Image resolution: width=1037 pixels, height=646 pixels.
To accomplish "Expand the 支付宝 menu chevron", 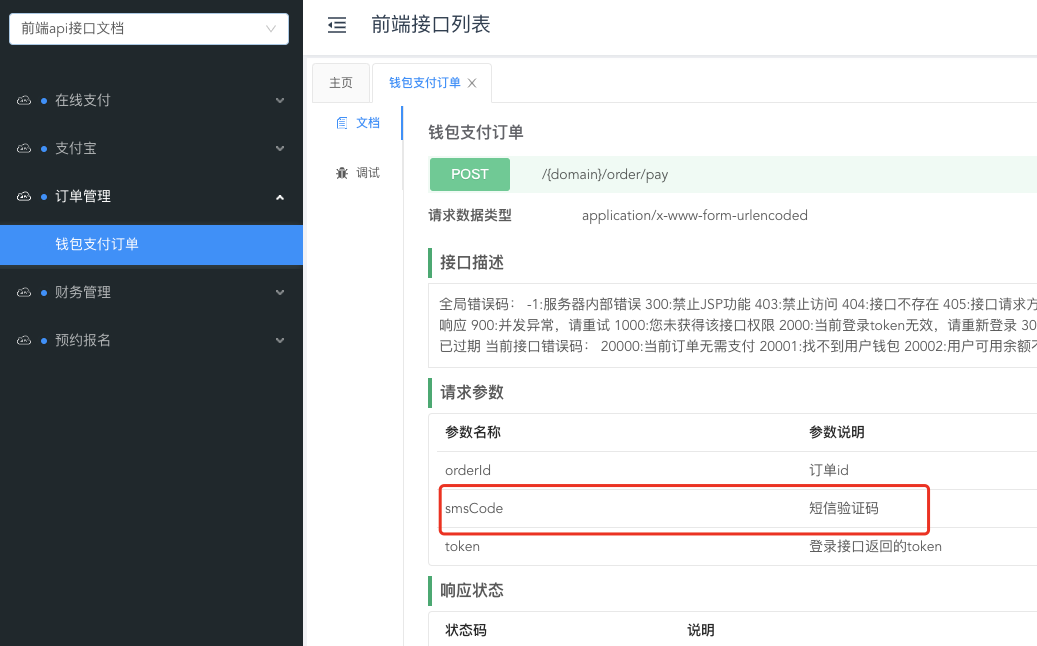I will 280,149.
